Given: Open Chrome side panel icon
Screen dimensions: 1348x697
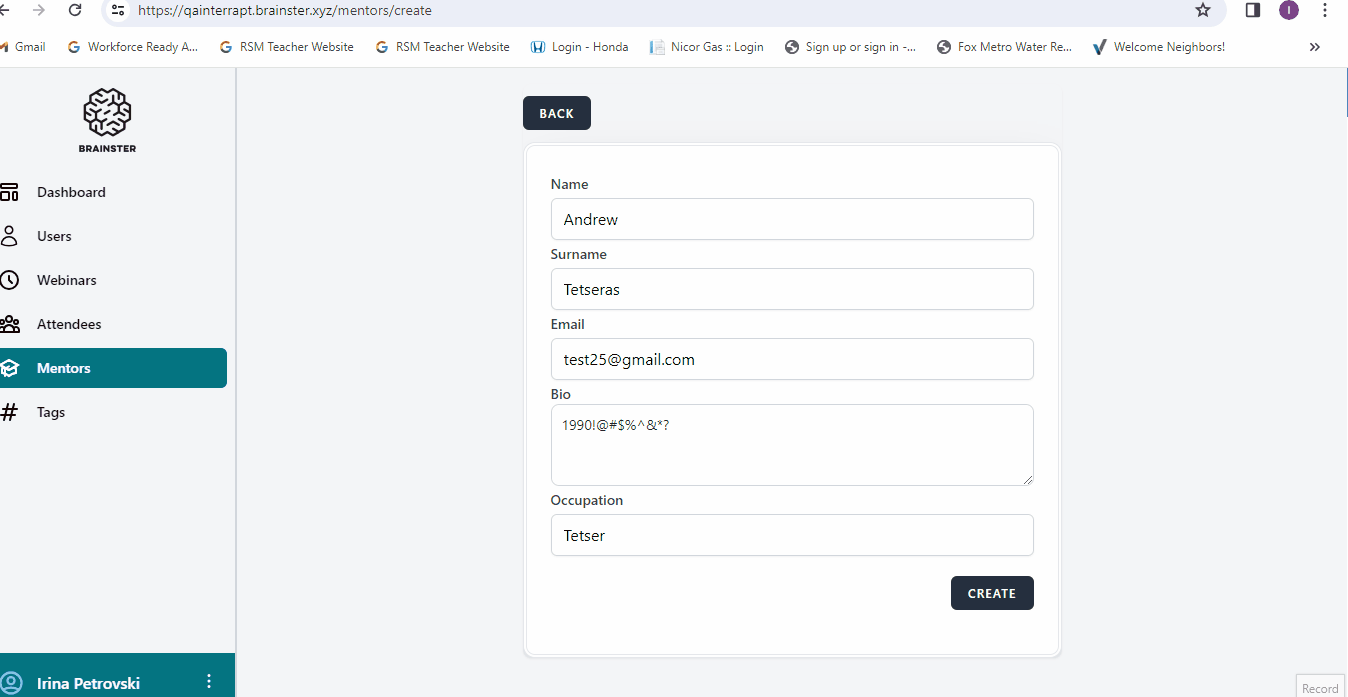Looking at the screenshot, I should [1252, 10].
